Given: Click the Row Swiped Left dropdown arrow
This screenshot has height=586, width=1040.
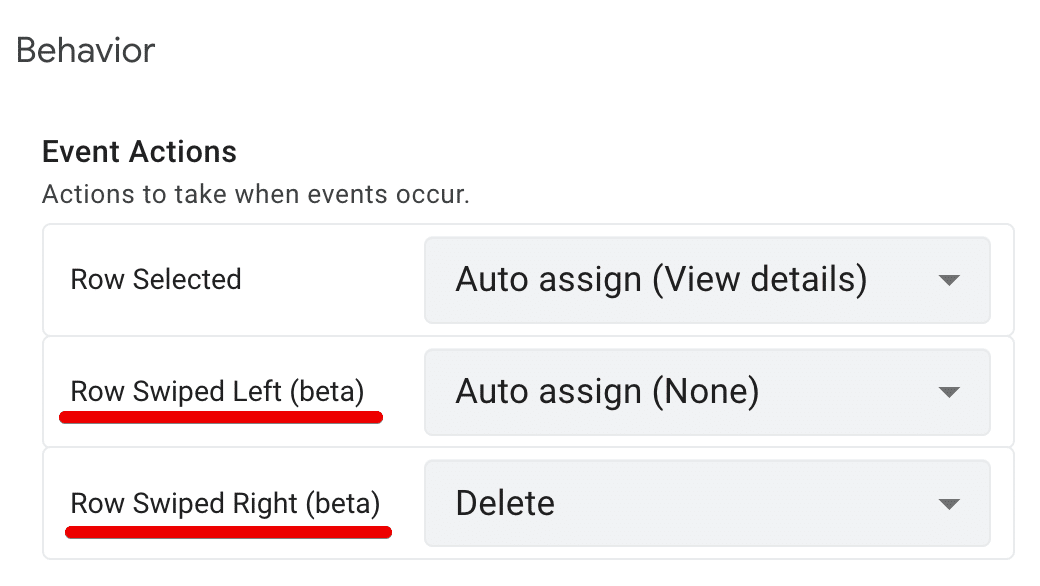Looking at the screenshot, I should pyautogui.click(x=949, y=392).
